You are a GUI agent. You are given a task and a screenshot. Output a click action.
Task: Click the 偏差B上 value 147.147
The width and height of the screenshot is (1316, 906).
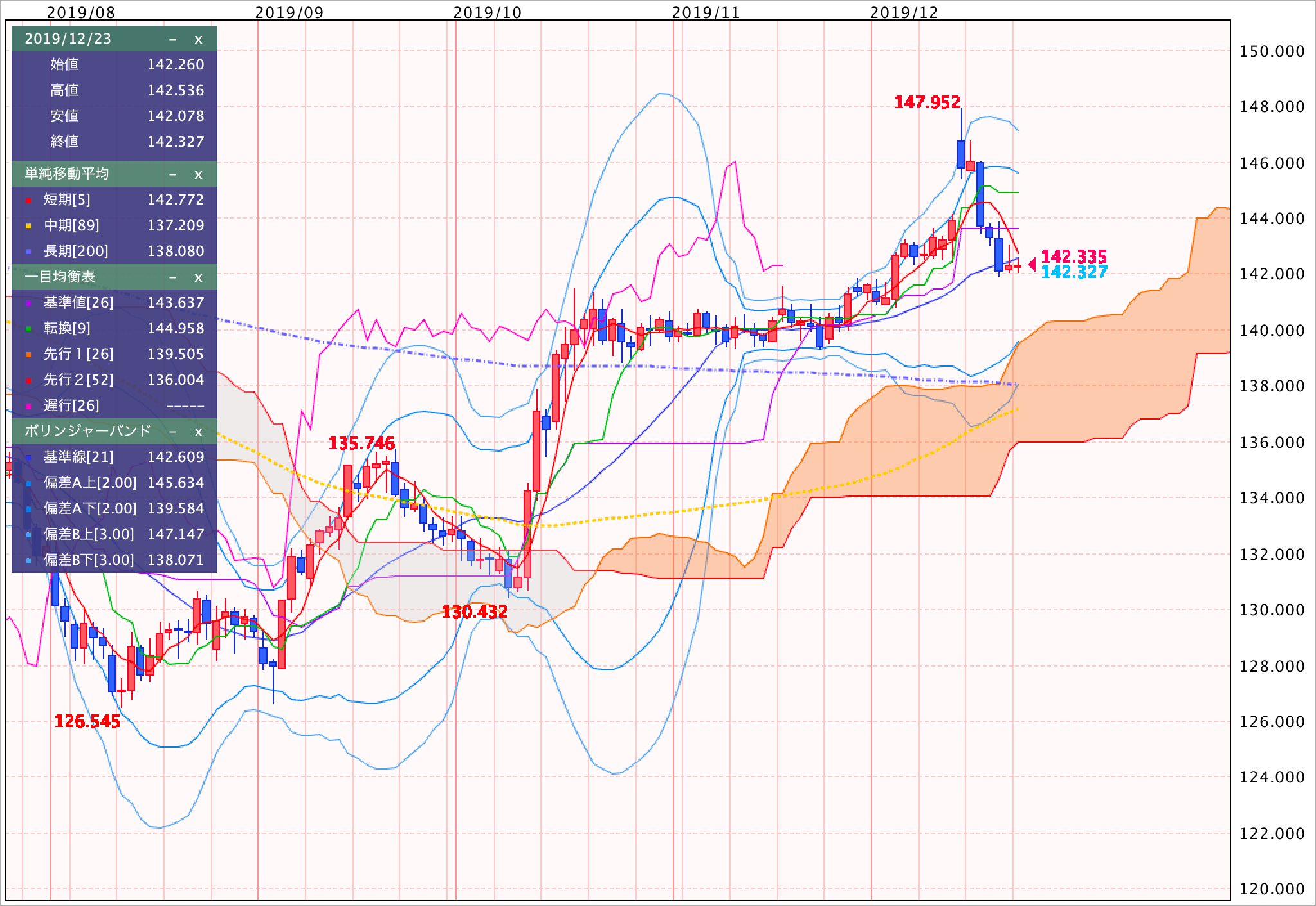[176, 535]
